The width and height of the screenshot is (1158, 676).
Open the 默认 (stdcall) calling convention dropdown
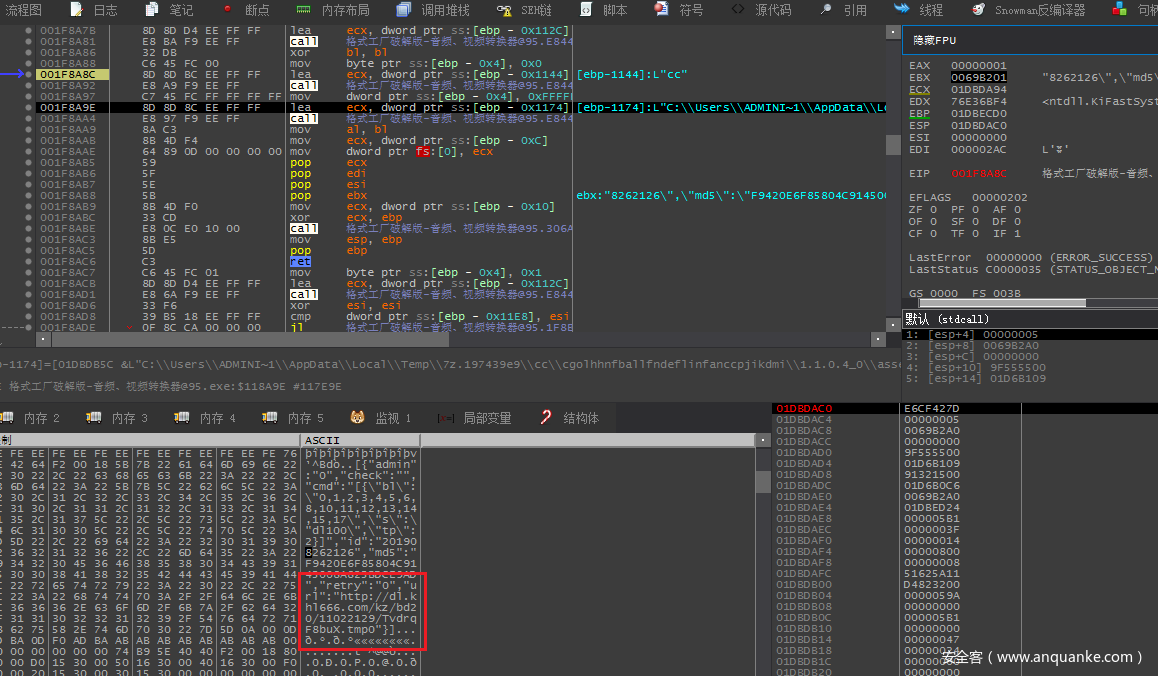pos(1029,319)
